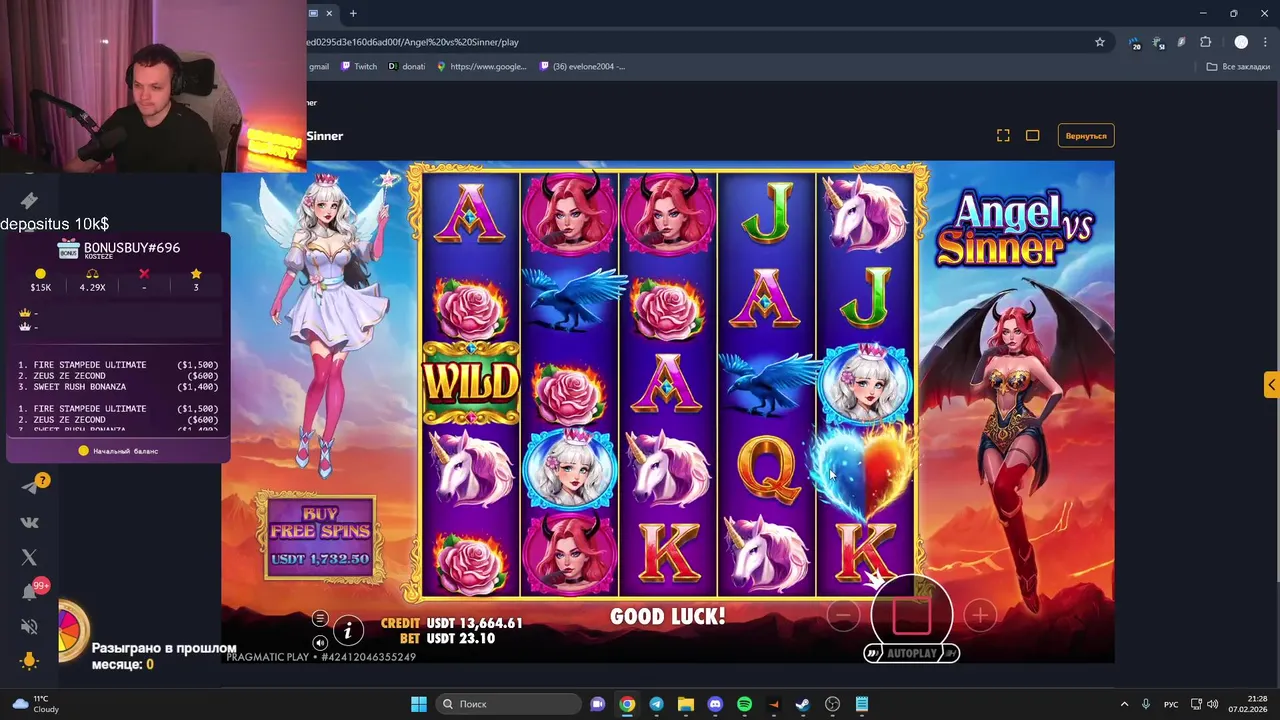Open the Все закладки folder

click(x=1238, y=67)
